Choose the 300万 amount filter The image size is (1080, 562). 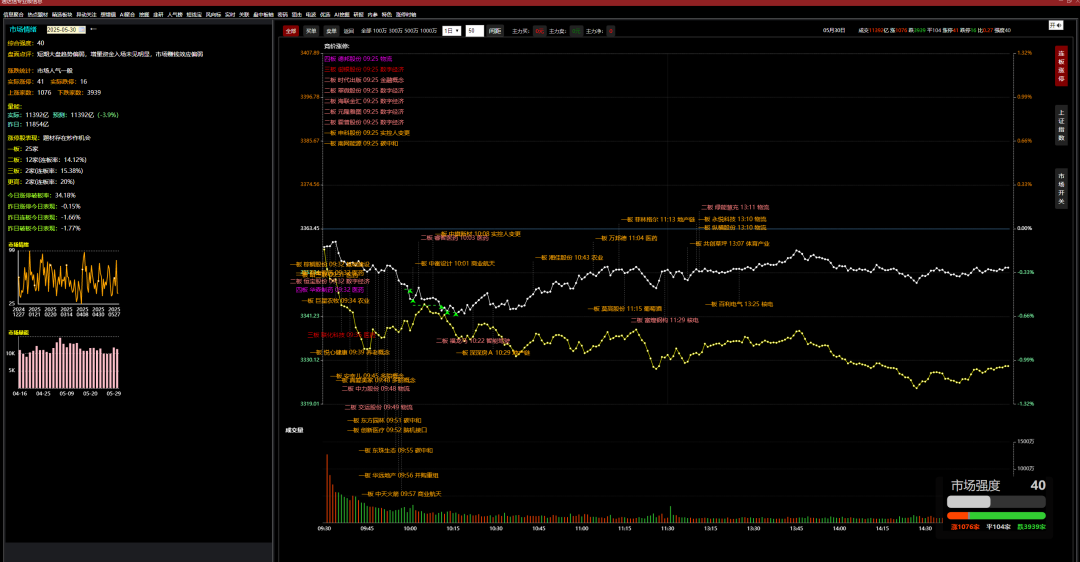point(395,31)
